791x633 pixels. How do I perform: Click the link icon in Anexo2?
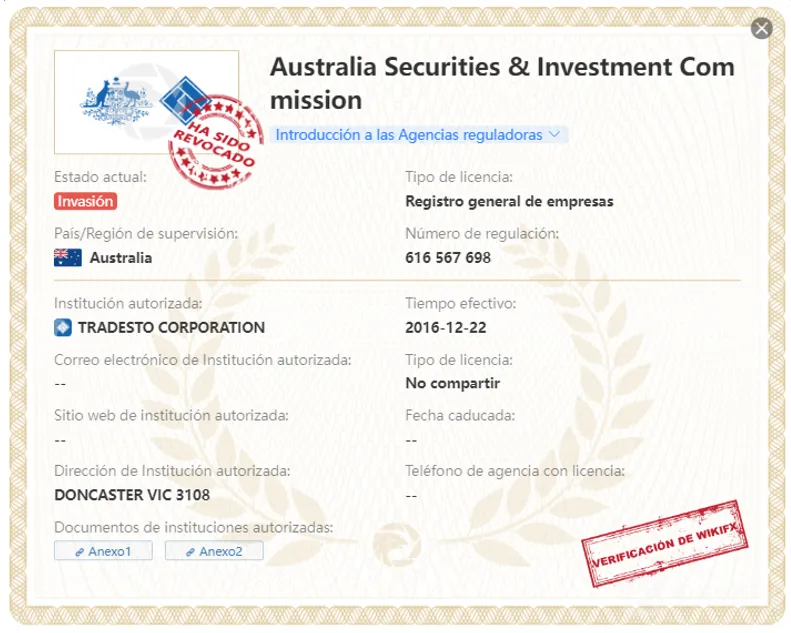190,552
